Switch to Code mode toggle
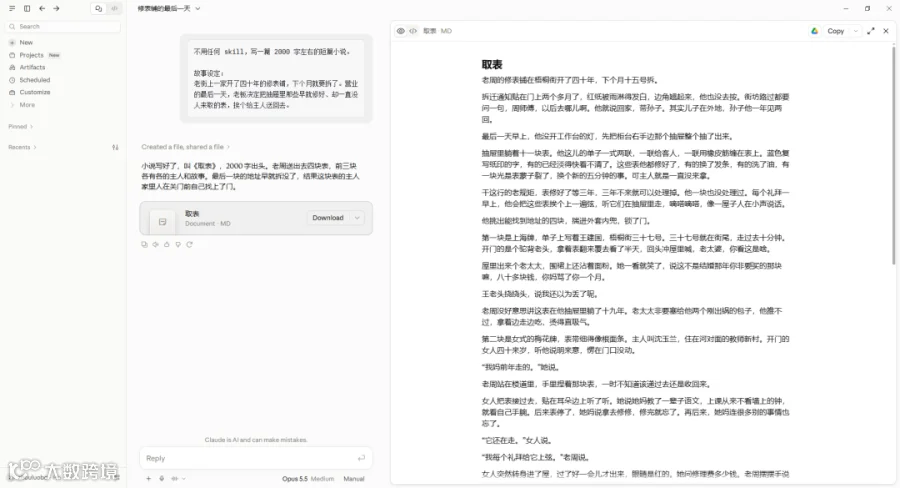 (115, 9)
